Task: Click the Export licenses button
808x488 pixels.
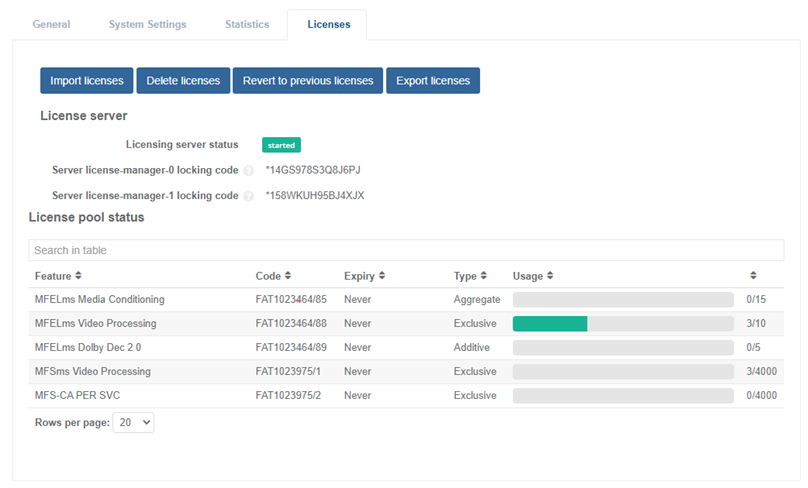Action: (x=433, y=81)
